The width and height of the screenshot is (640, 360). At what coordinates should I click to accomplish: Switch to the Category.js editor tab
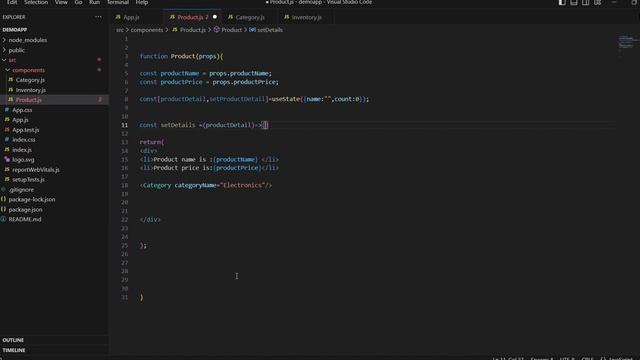(x=250, y=17)
